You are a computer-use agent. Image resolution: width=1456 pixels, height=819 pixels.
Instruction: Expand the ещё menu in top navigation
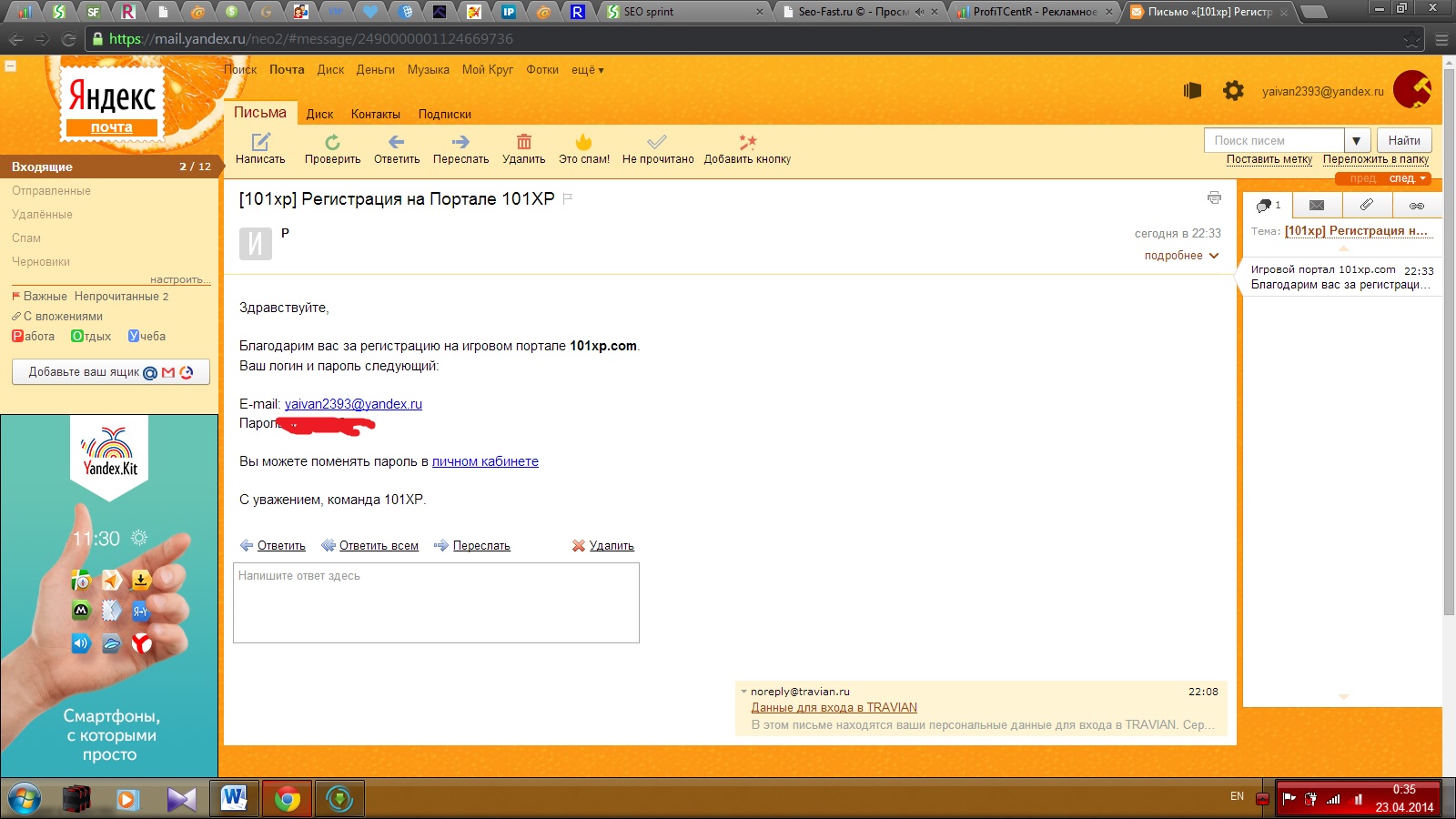[x=587, y=70]
